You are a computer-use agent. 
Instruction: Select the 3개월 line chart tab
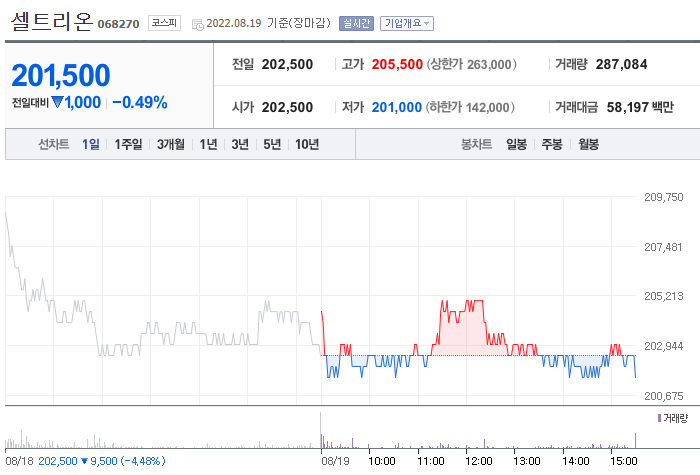coord(171,144)
